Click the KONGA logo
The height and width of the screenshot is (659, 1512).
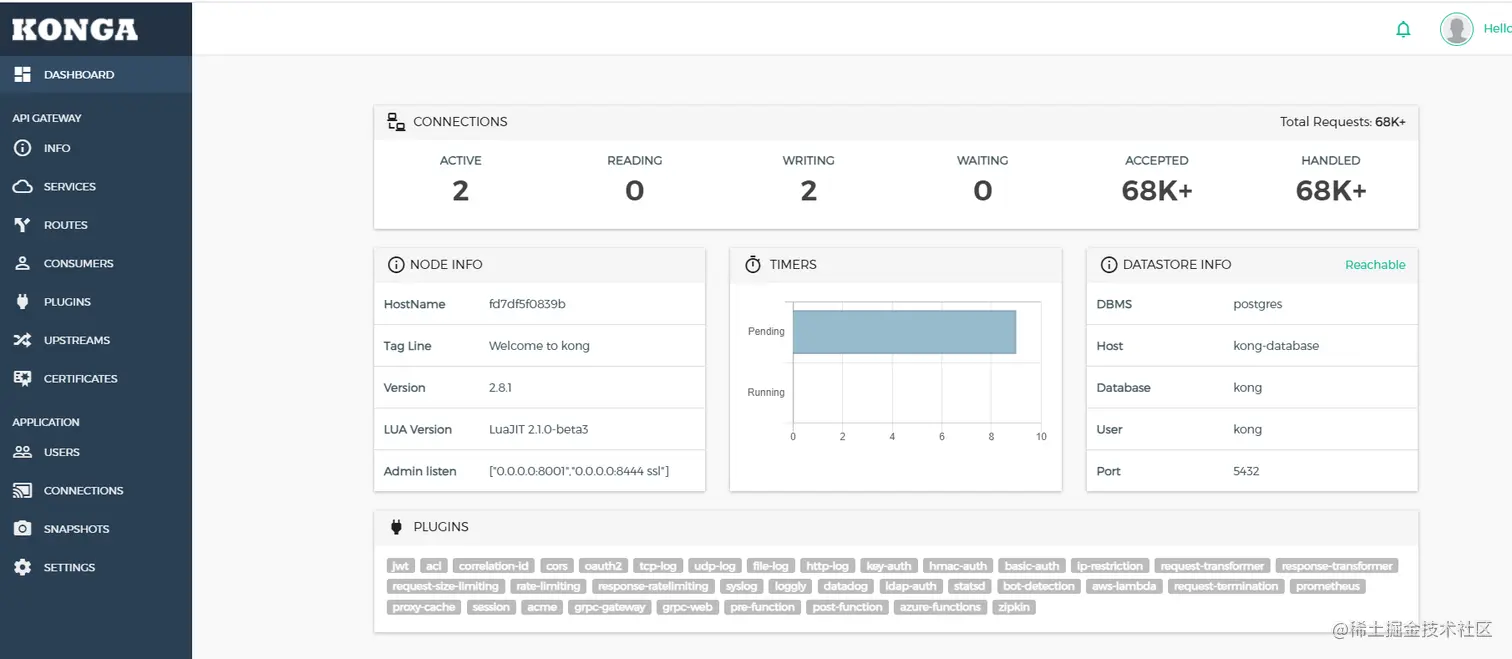point(74,29)
